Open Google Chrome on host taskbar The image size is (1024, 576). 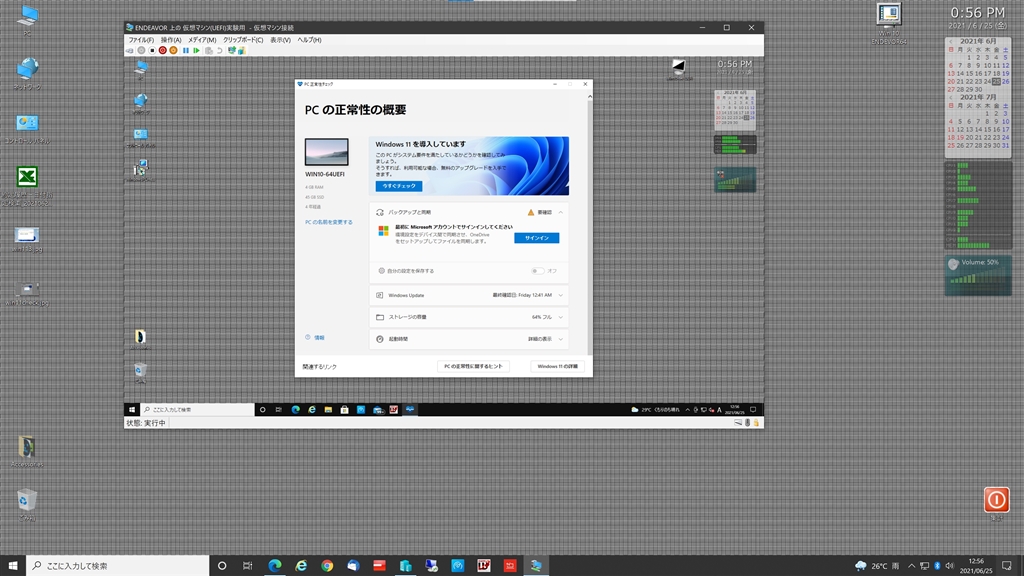click(327, 566)
